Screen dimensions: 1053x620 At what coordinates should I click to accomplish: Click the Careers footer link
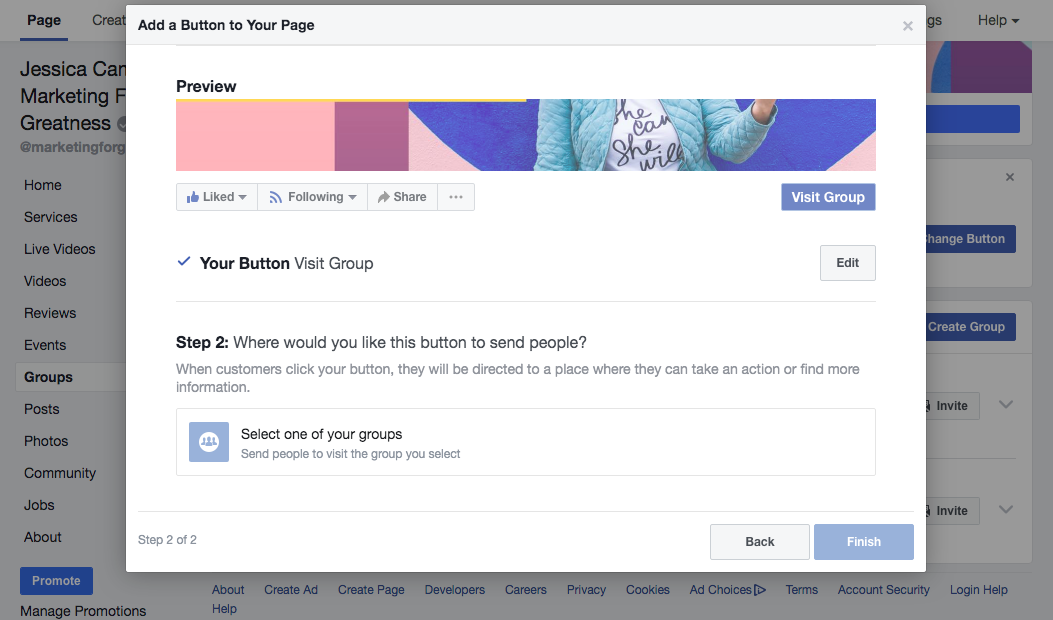click(526, 590)
